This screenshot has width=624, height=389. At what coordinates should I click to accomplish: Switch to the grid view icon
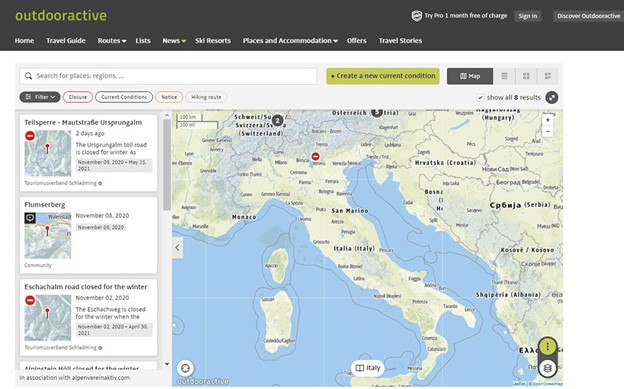(x=526, y=76)
